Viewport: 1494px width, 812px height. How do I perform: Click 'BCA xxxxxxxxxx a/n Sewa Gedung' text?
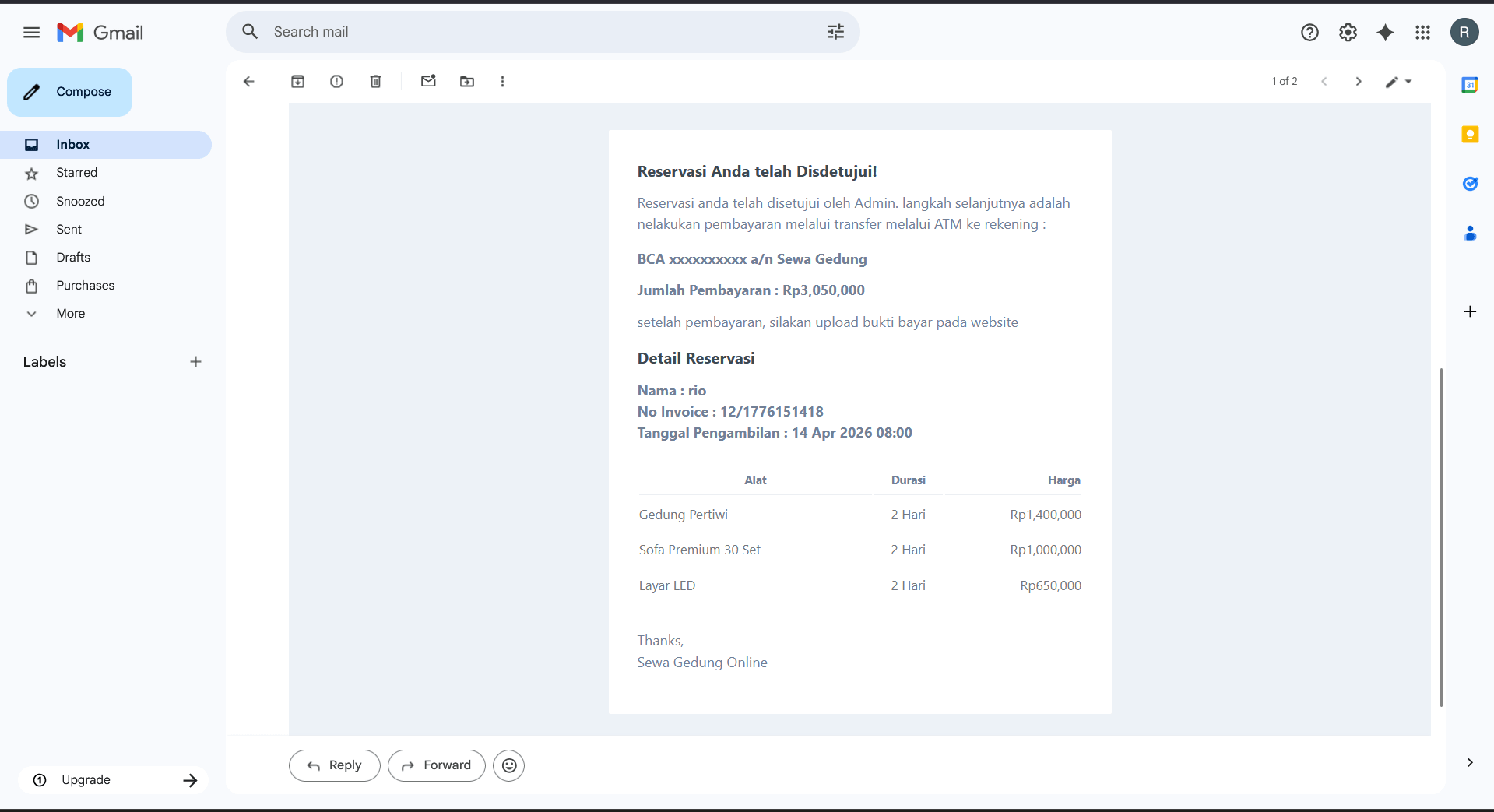[752, 259]
